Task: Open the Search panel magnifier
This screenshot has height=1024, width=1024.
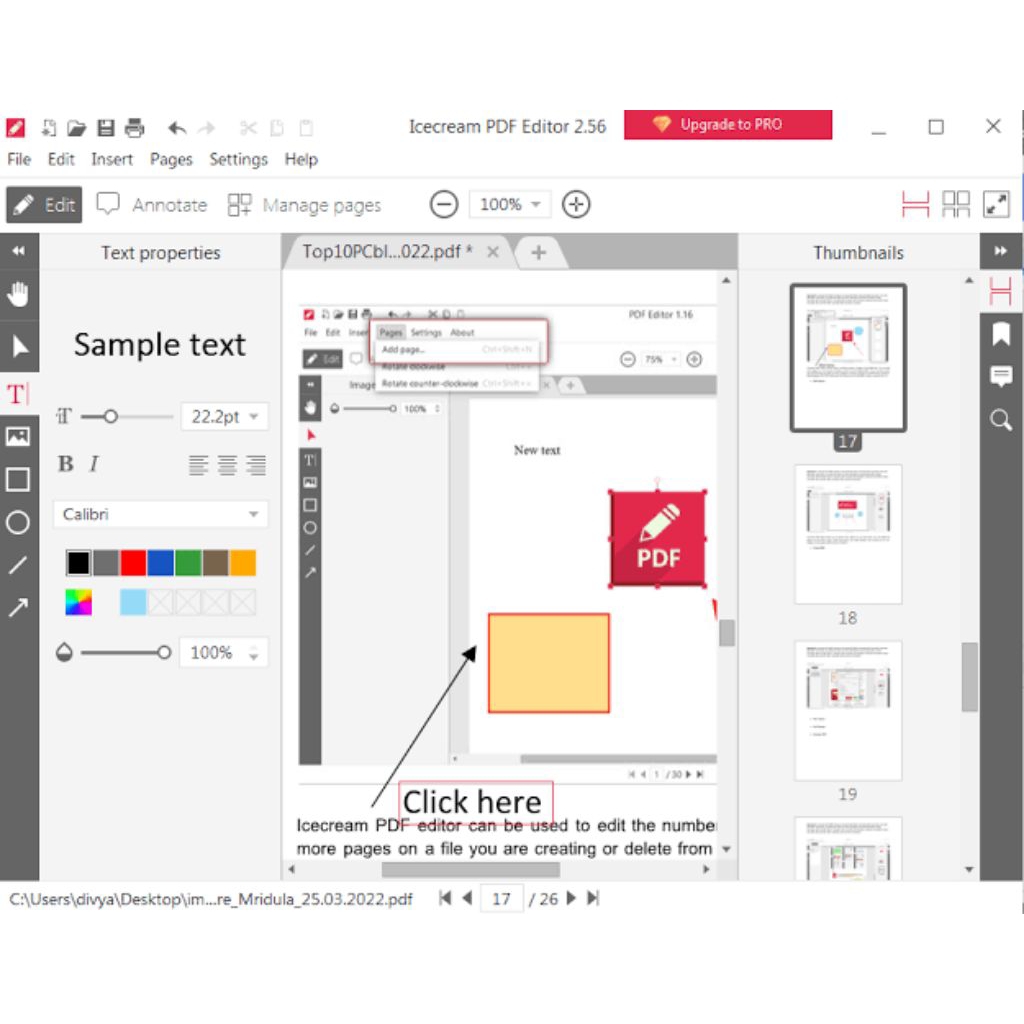Action: pos(1000,420)
